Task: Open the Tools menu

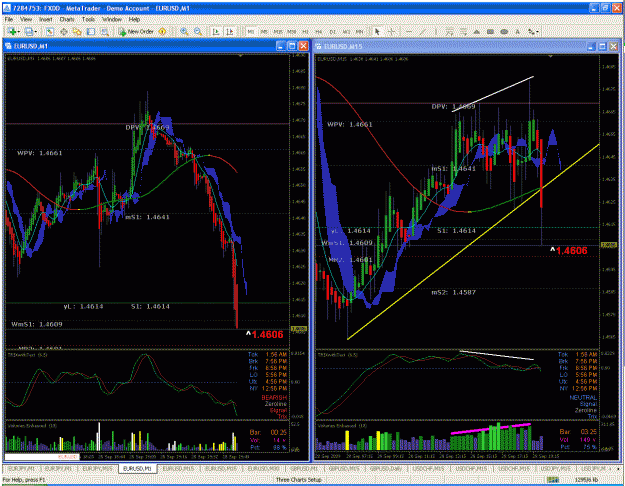Action: [88, 19]
